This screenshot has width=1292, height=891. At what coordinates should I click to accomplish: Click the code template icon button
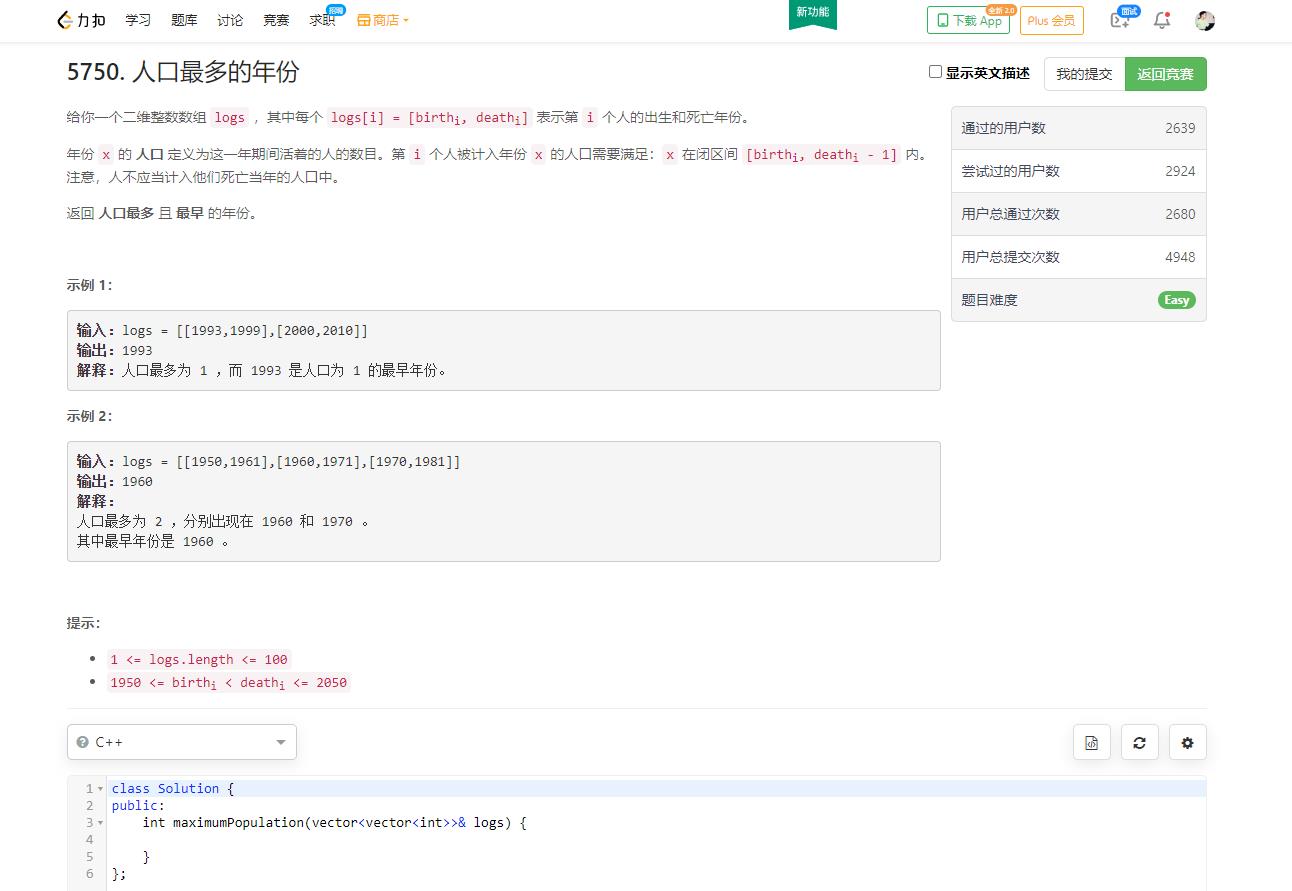click(x=1092, y=743)
